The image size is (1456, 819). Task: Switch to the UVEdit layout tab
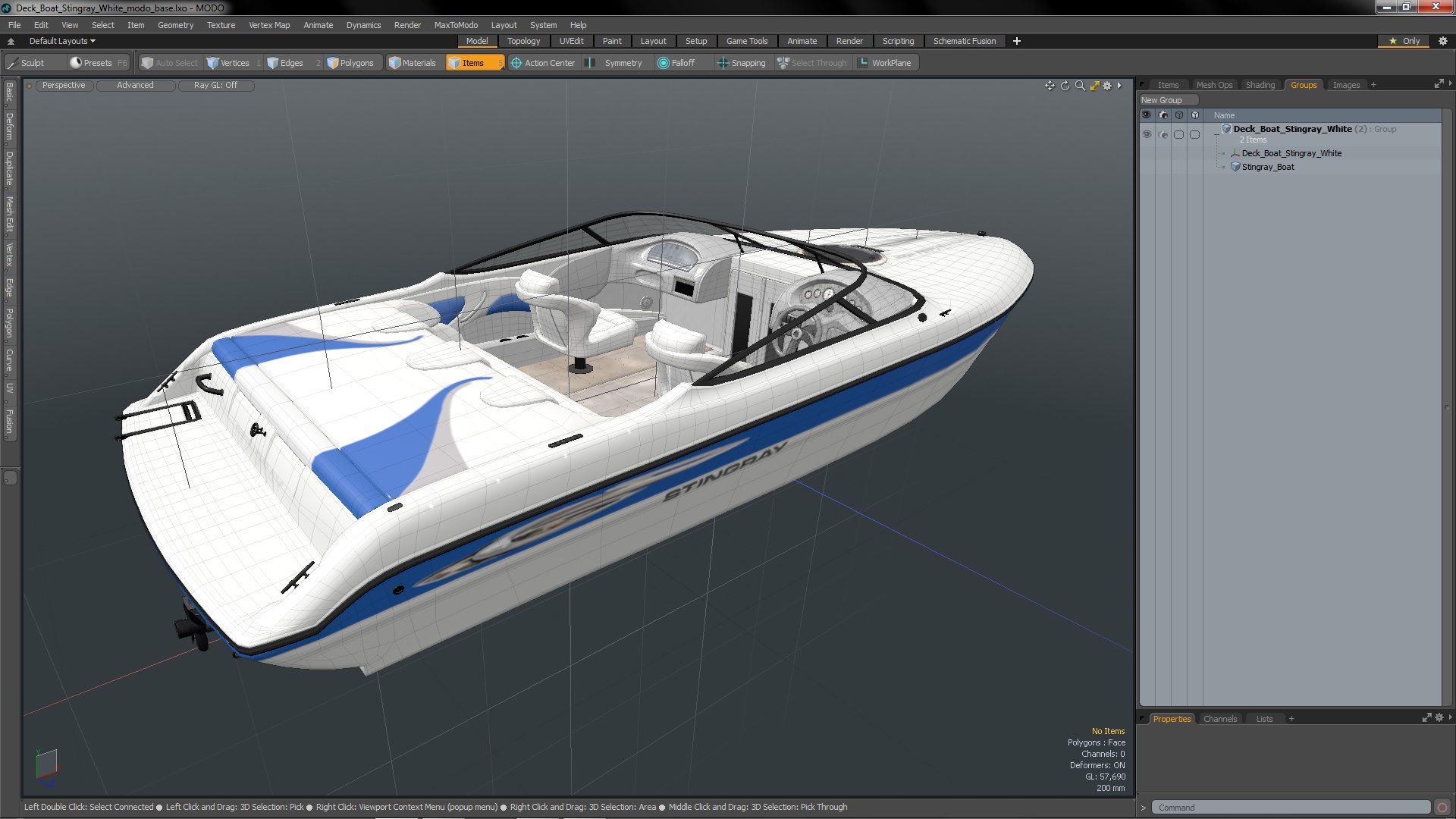point(571,41)
